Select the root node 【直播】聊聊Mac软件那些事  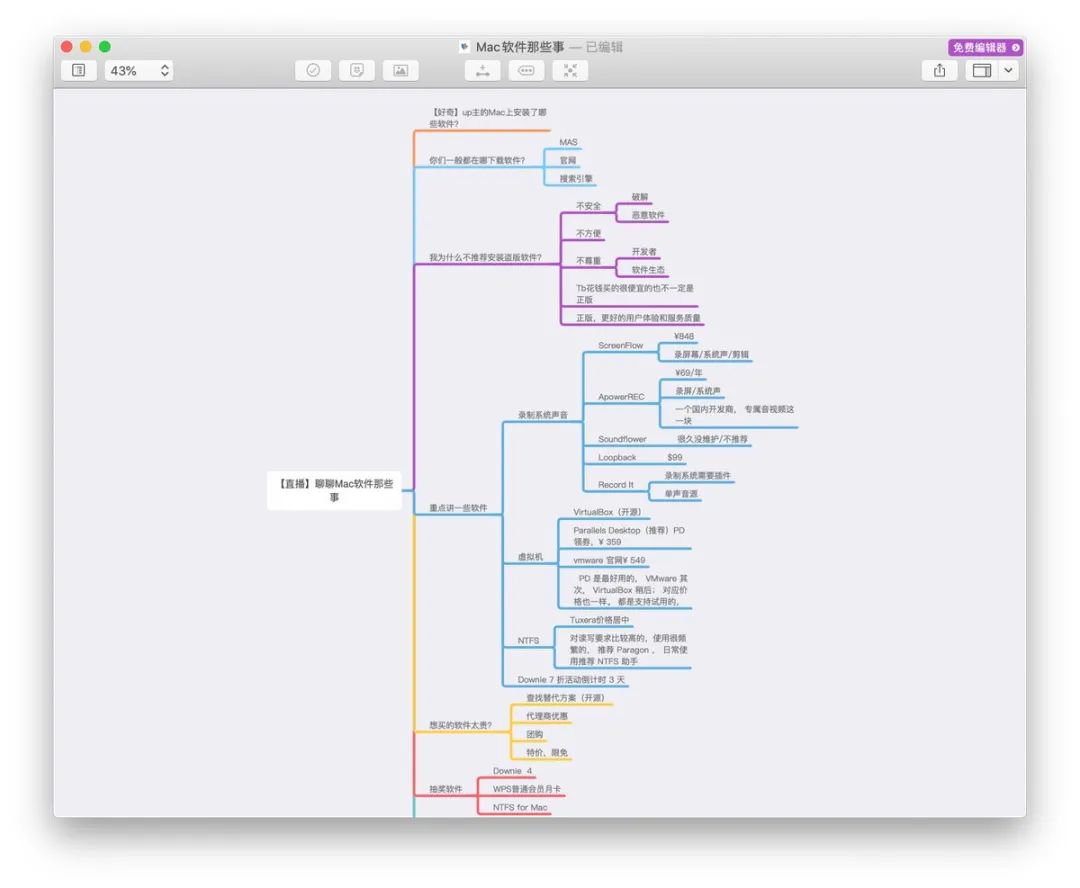point(335,491)
